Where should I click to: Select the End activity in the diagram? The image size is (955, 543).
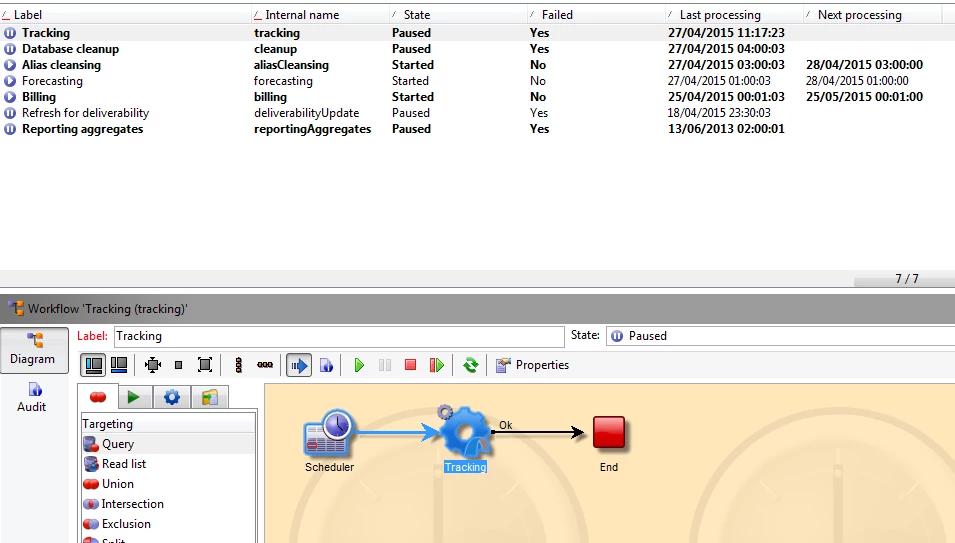coord(609,433)
